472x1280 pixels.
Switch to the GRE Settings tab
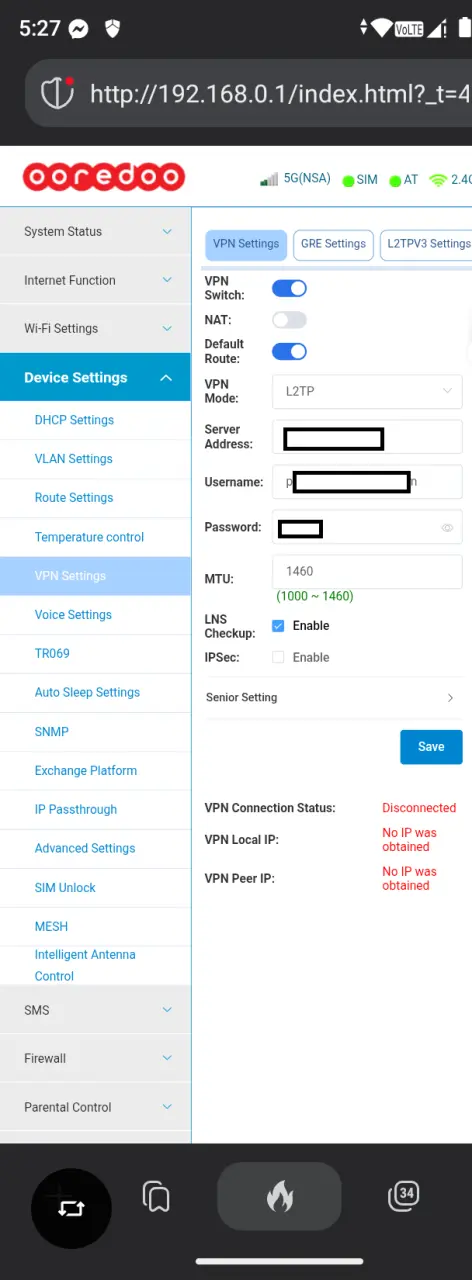(333, 244)
